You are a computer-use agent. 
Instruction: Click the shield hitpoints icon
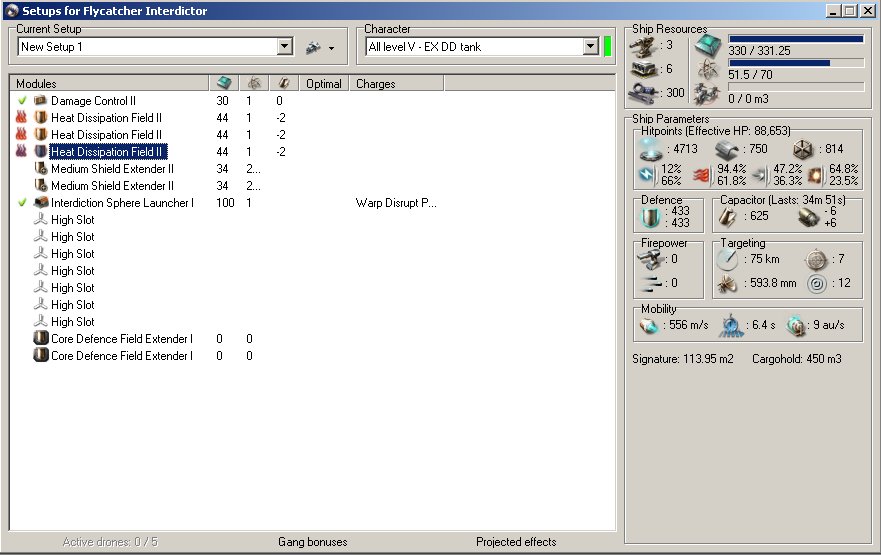[651, 149]
